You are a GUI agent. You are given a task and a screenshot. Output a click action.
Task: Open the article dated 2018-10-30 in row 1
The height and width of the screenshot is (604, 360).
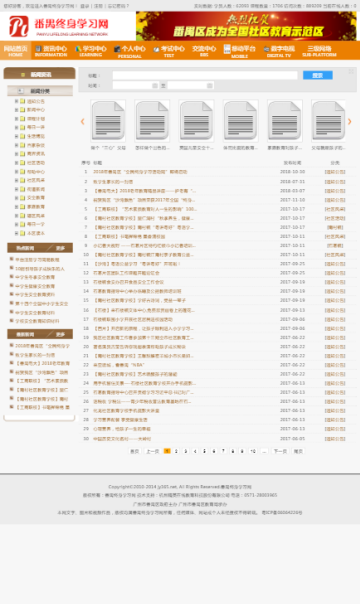[x=140, y=172]
